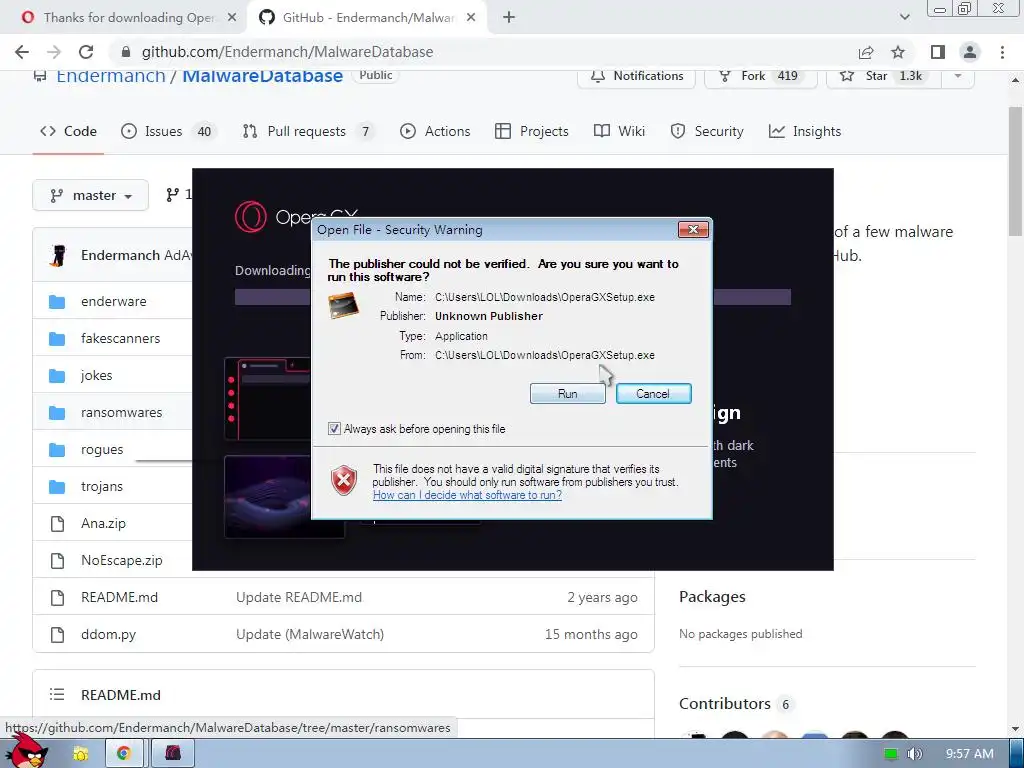Click the share page icon in address bar
Image resolution: width=1024 pixels, height=768 pixels.
pyautogui.click(x=866, y=52)
